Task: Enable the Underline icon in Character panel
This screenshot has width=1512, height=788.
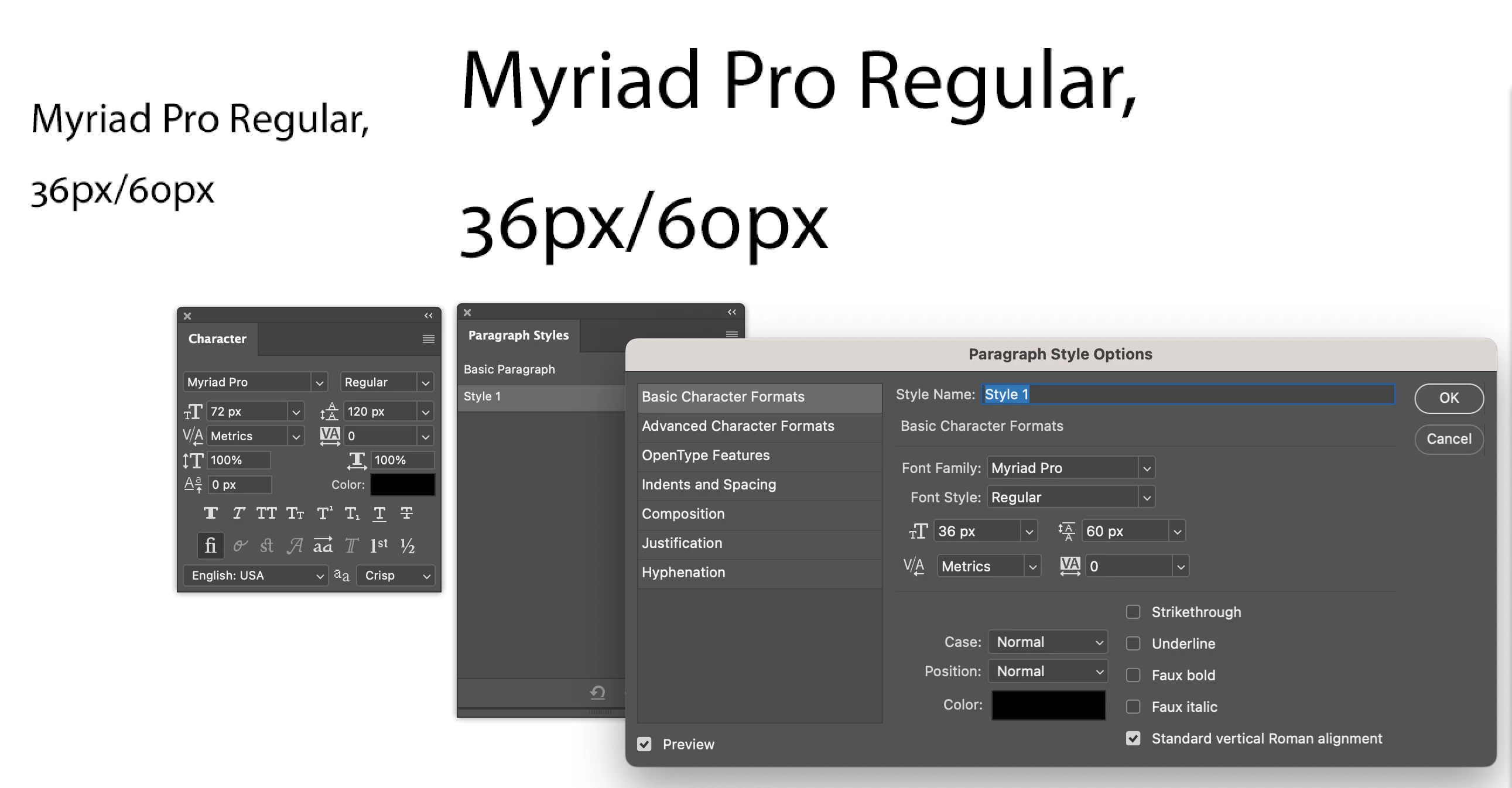Action: (x=379, y=513)
